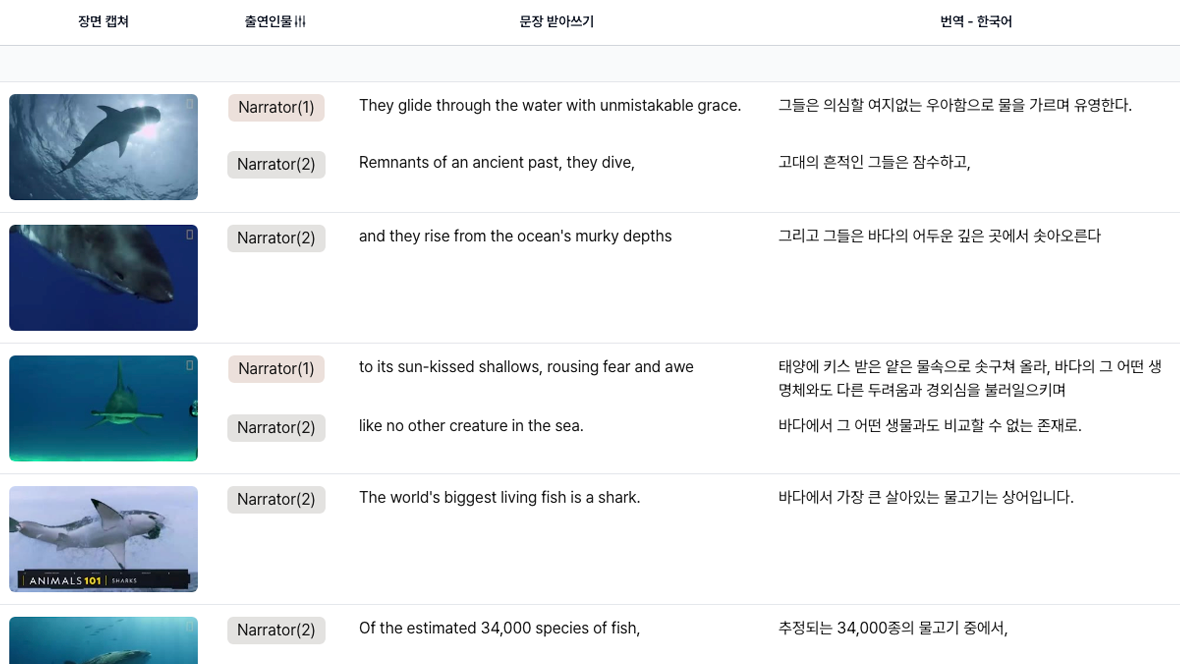
Task: Click the Narrator(1) chip in the hammerhead row
Action: tap(276, 368)
